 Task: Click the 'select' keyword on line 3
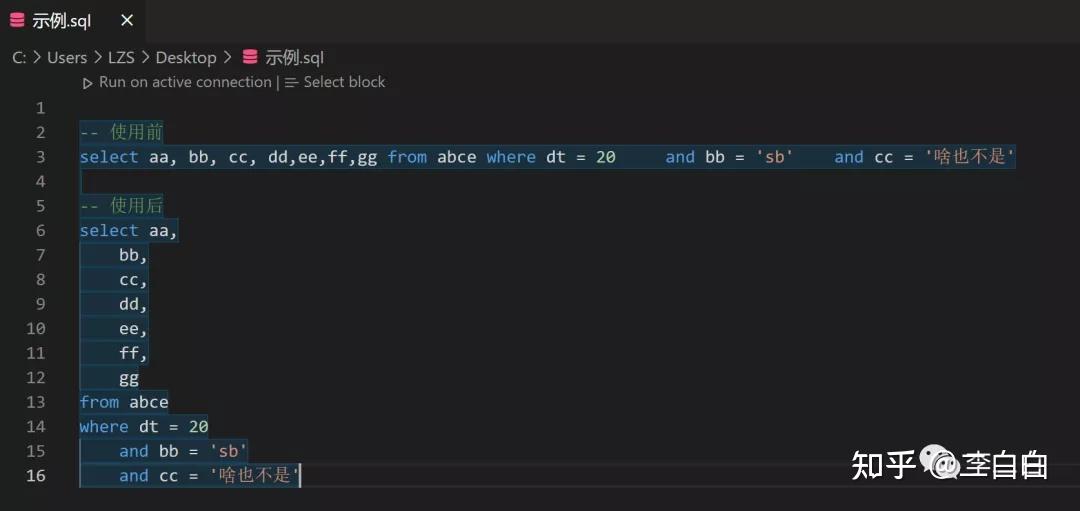click(109, 157)
